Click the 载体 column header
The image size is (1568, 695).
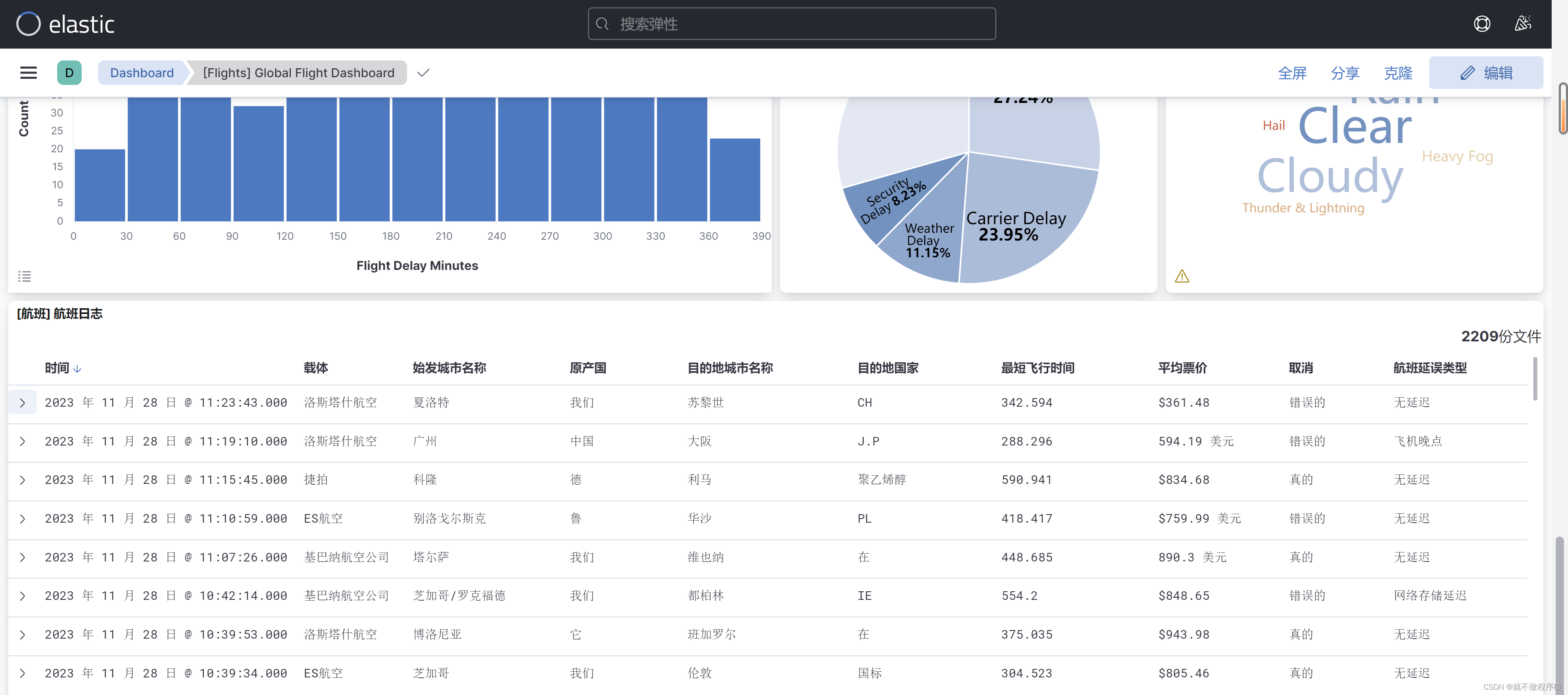click(x=316, y=368)
